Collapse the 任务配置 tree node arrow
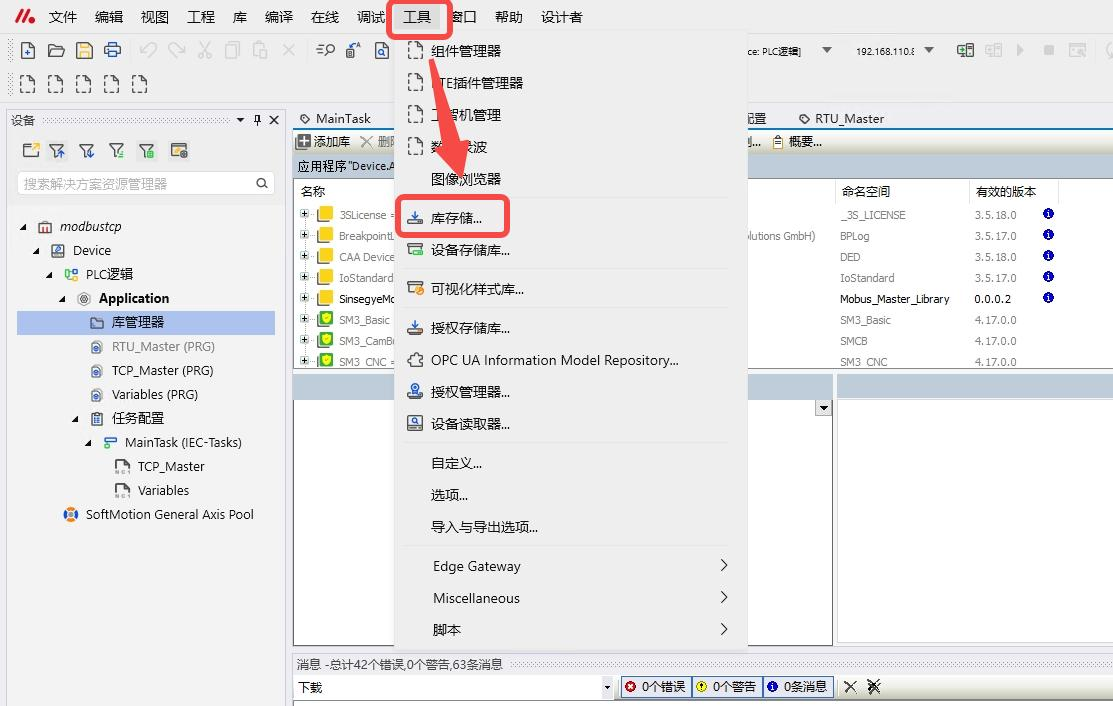1113x706 pixels. click(75, 419)
